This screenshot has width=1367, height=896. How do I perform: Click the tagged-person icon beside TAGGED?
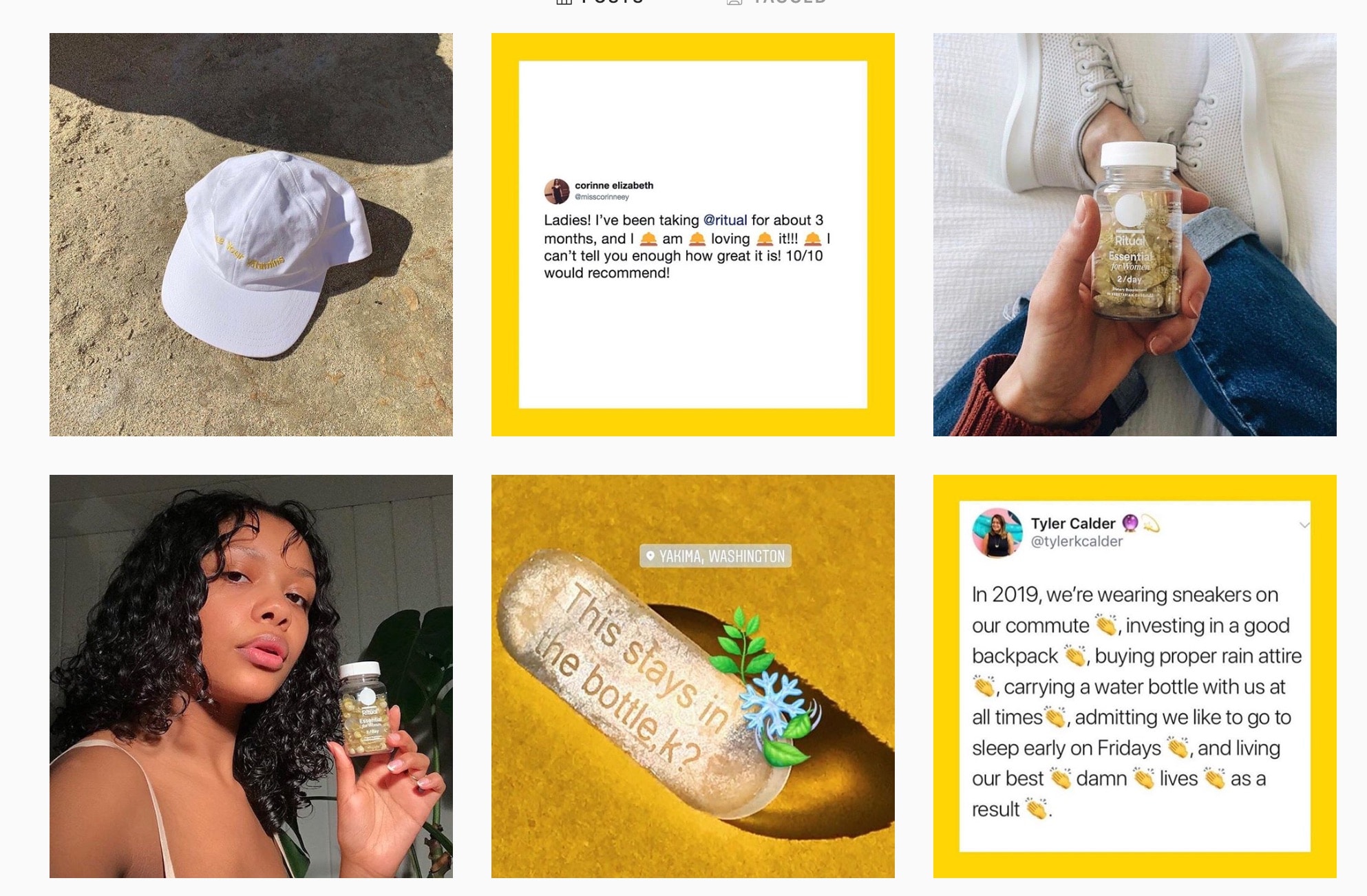point(734,2)
